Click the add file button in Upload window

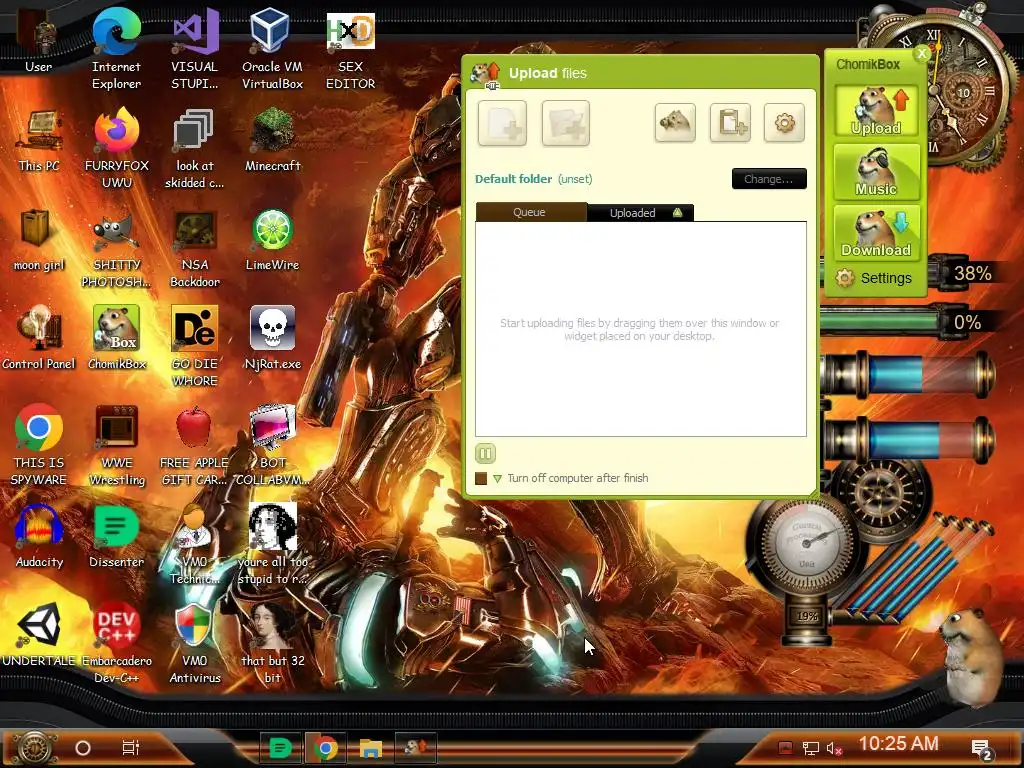[x=502, y=123]
